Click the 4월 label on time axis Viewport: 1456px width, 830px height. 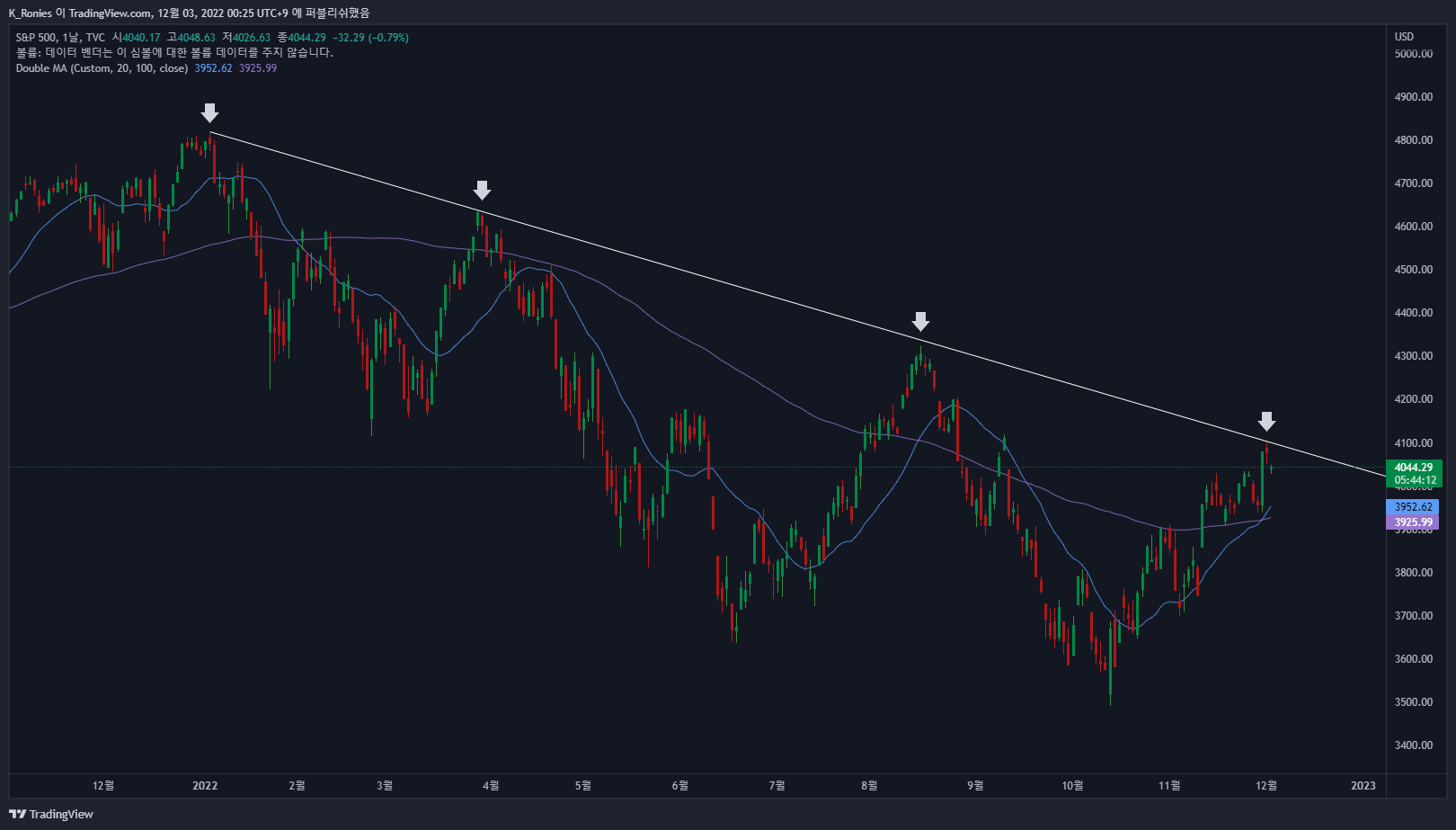pyautogui.click(x=491, y=786)
